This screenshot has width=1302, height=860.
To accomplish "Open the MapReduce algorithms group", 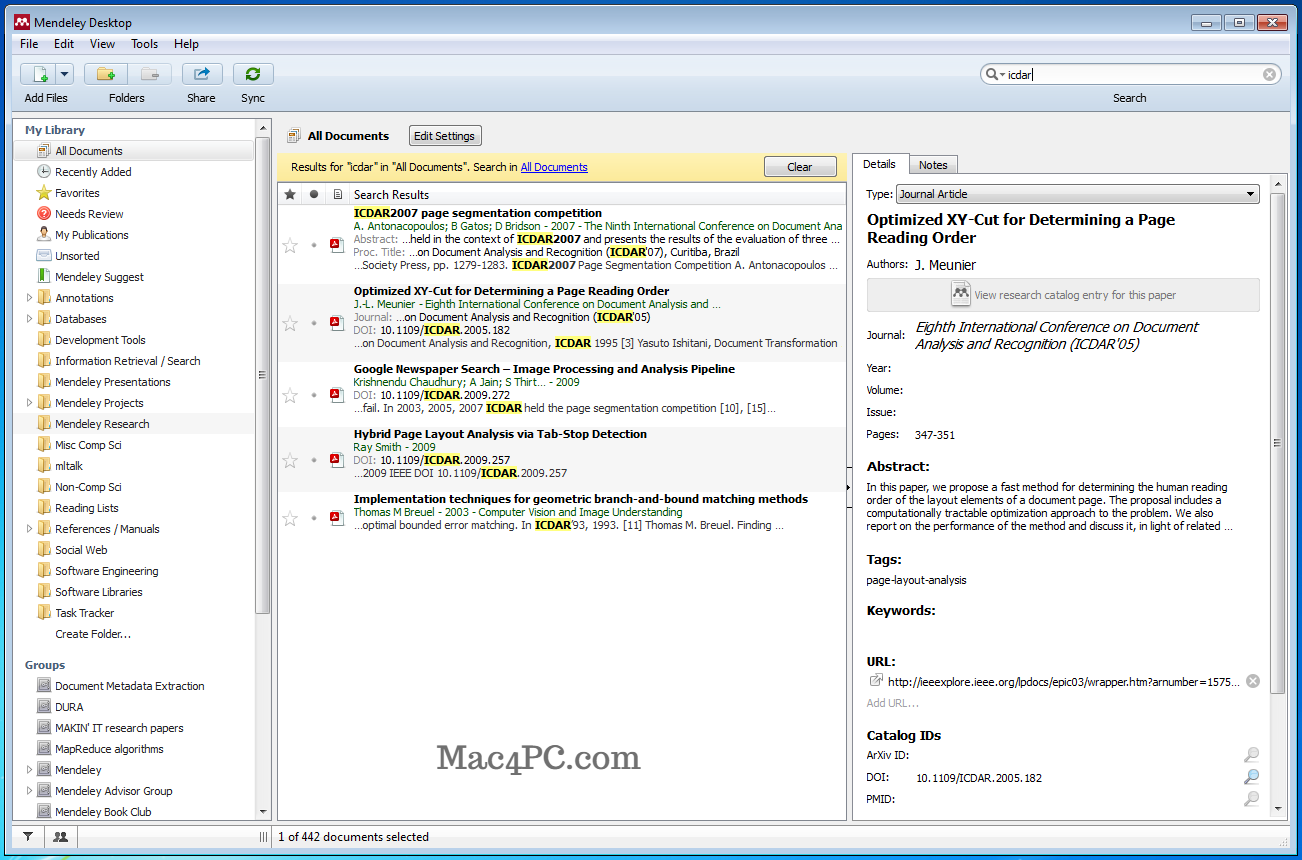I will 109,749.
